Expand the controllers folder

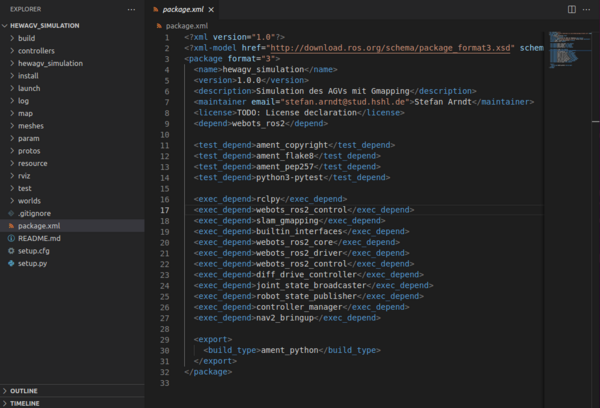(10, 50)
